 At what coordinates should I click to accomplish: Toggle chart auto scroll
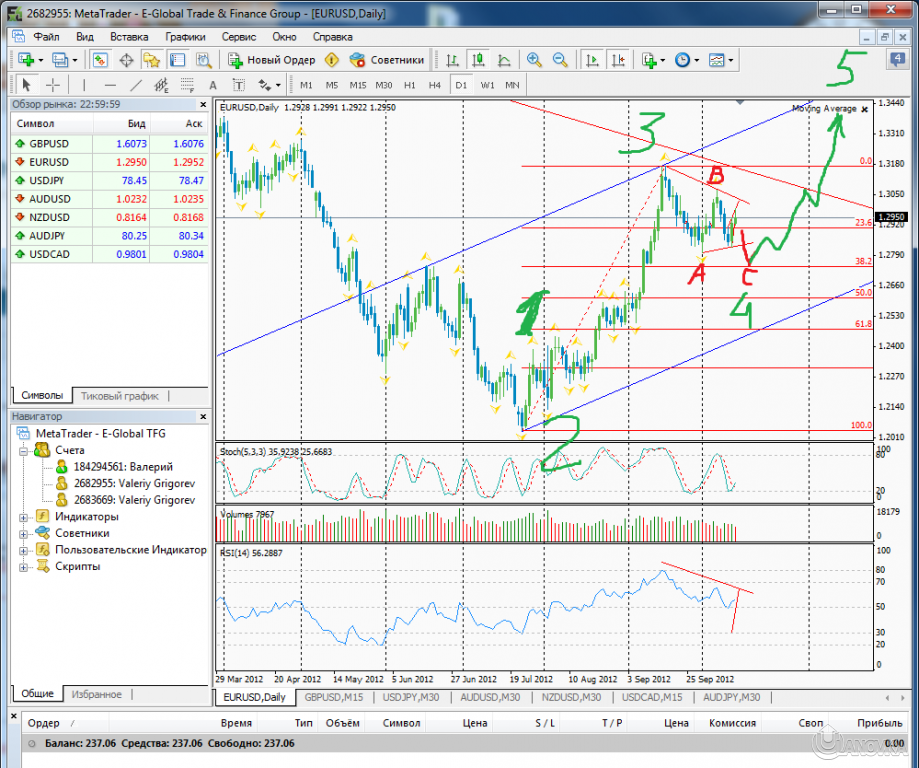coord(590,58)
